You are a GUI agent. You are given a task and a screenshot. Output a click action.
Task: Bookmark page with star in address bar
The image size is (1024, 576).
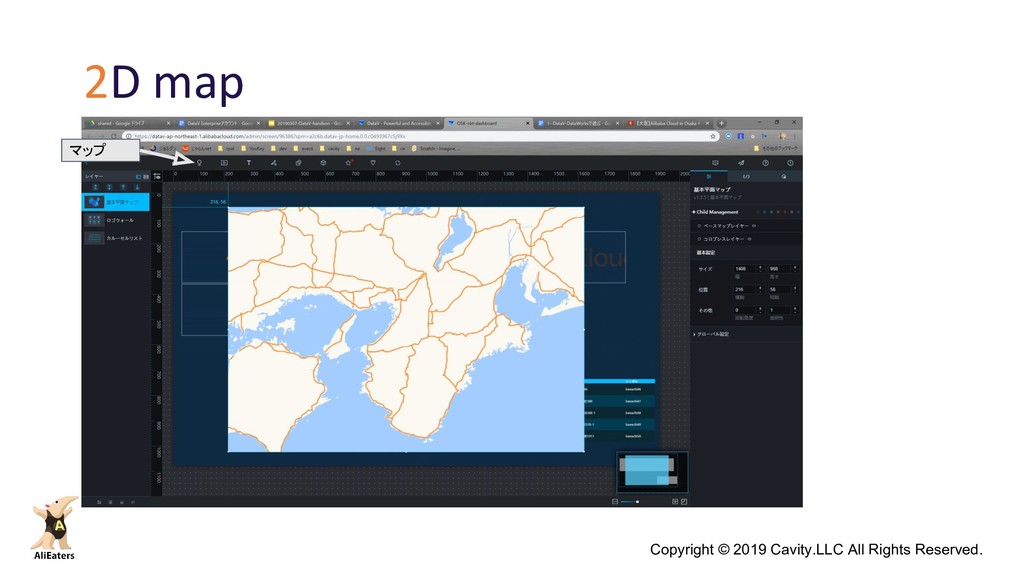(x=712, y=136)
